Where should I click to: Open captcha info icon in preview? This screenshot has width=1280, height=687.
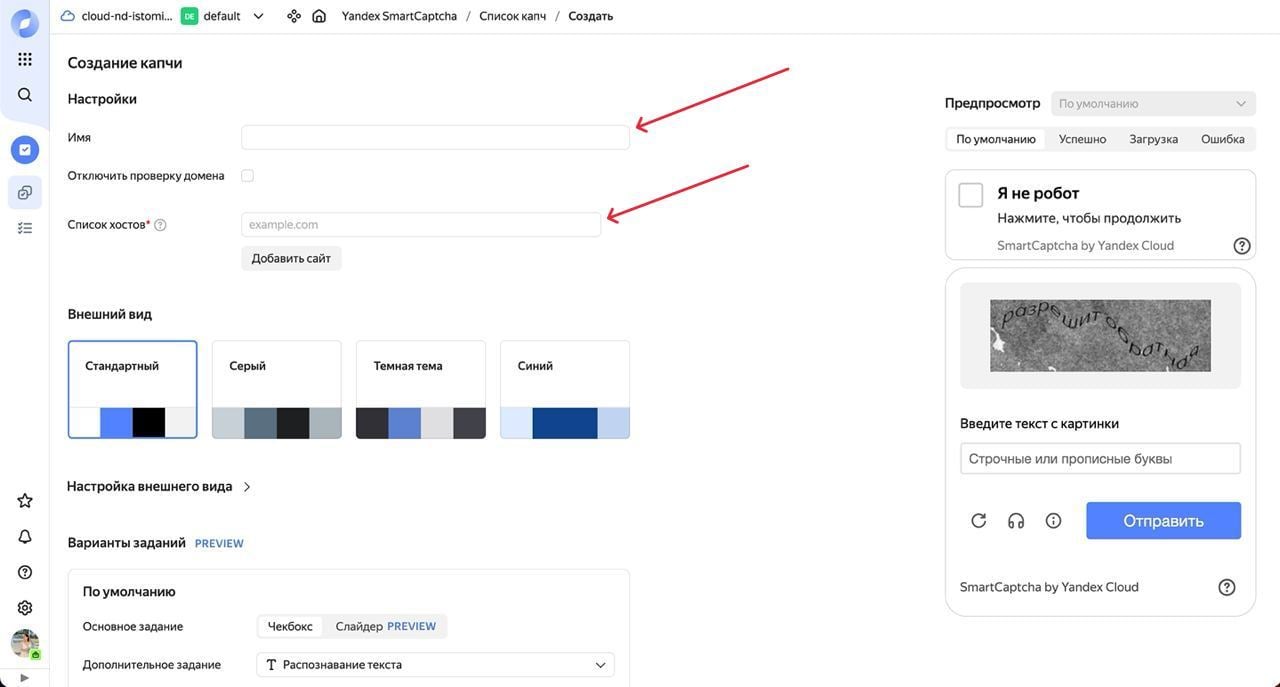(x=1053, y=521)
